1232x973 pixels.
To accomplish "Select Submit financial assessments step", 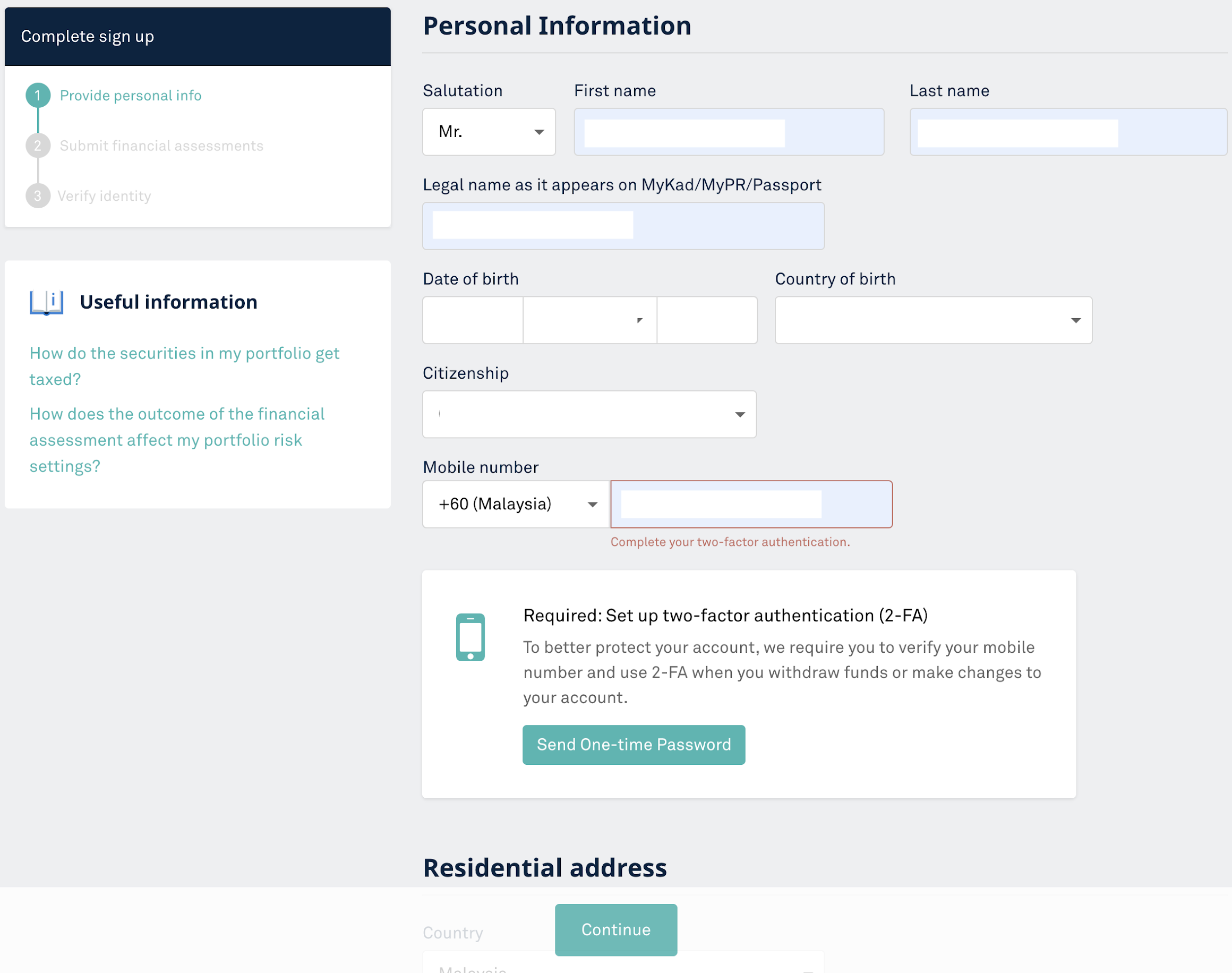I will click(x=161, y=146).
